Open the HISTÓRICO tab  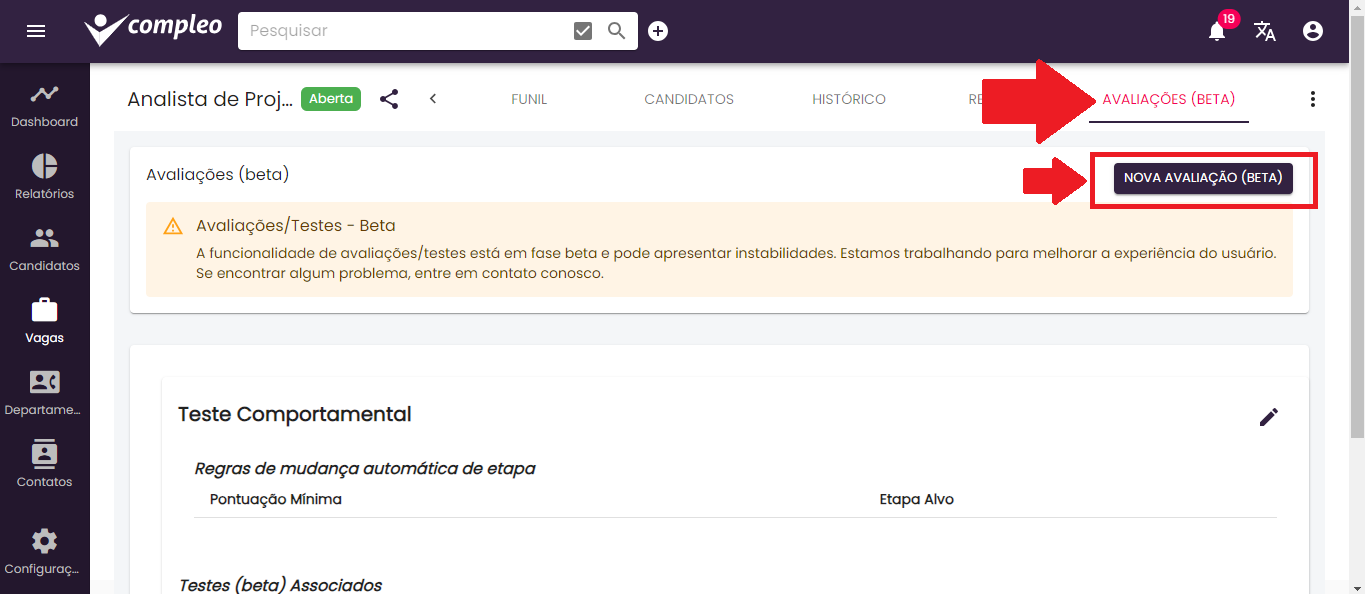click(848, 99)
